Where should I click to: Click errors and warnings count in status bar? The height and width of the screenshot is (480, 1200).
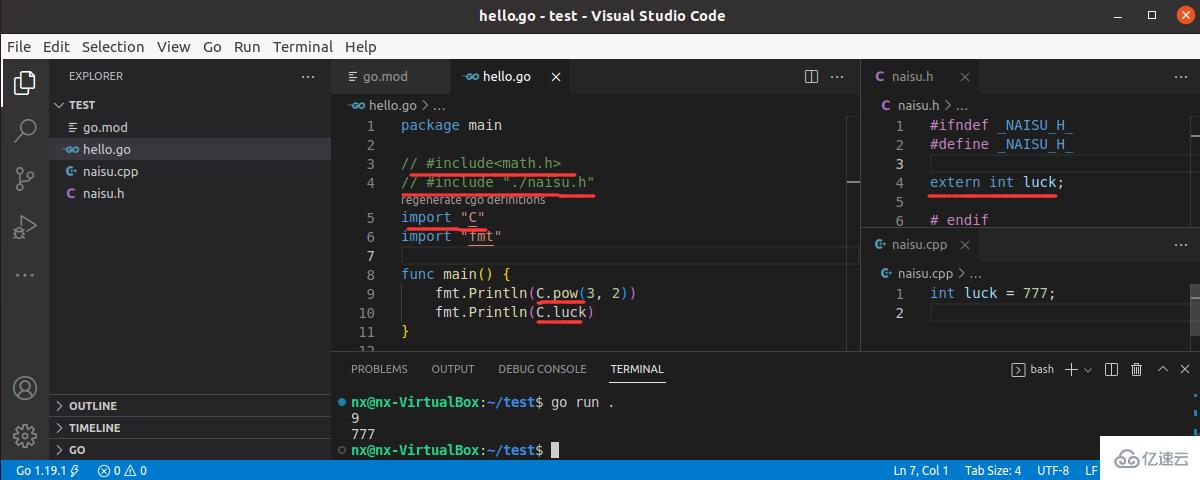[123, 470]
